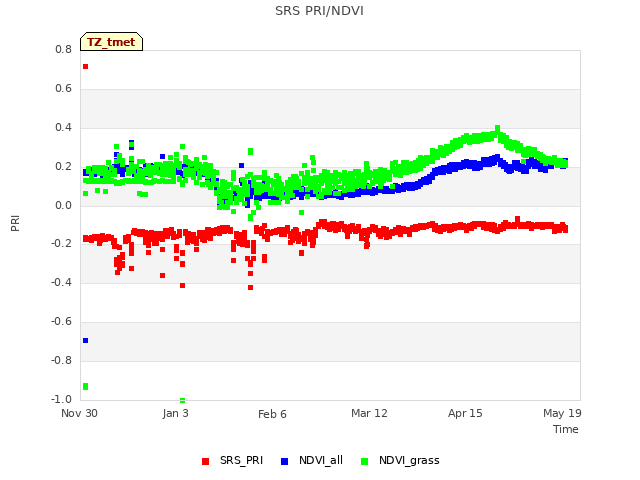Click the PRI y-axis label
This screenshot has height=480, width=640.
15,223
